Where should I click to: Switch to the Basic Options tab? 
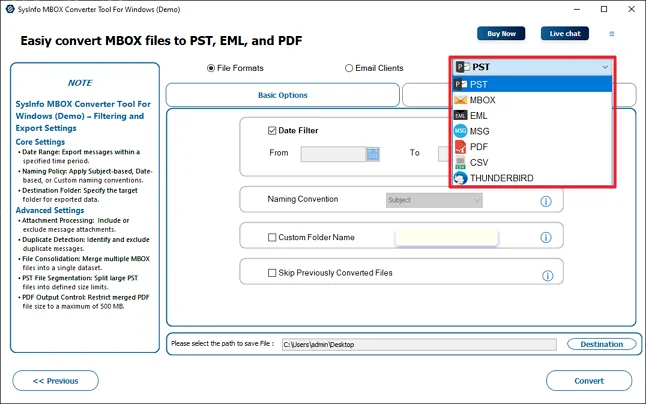[283, 95]
